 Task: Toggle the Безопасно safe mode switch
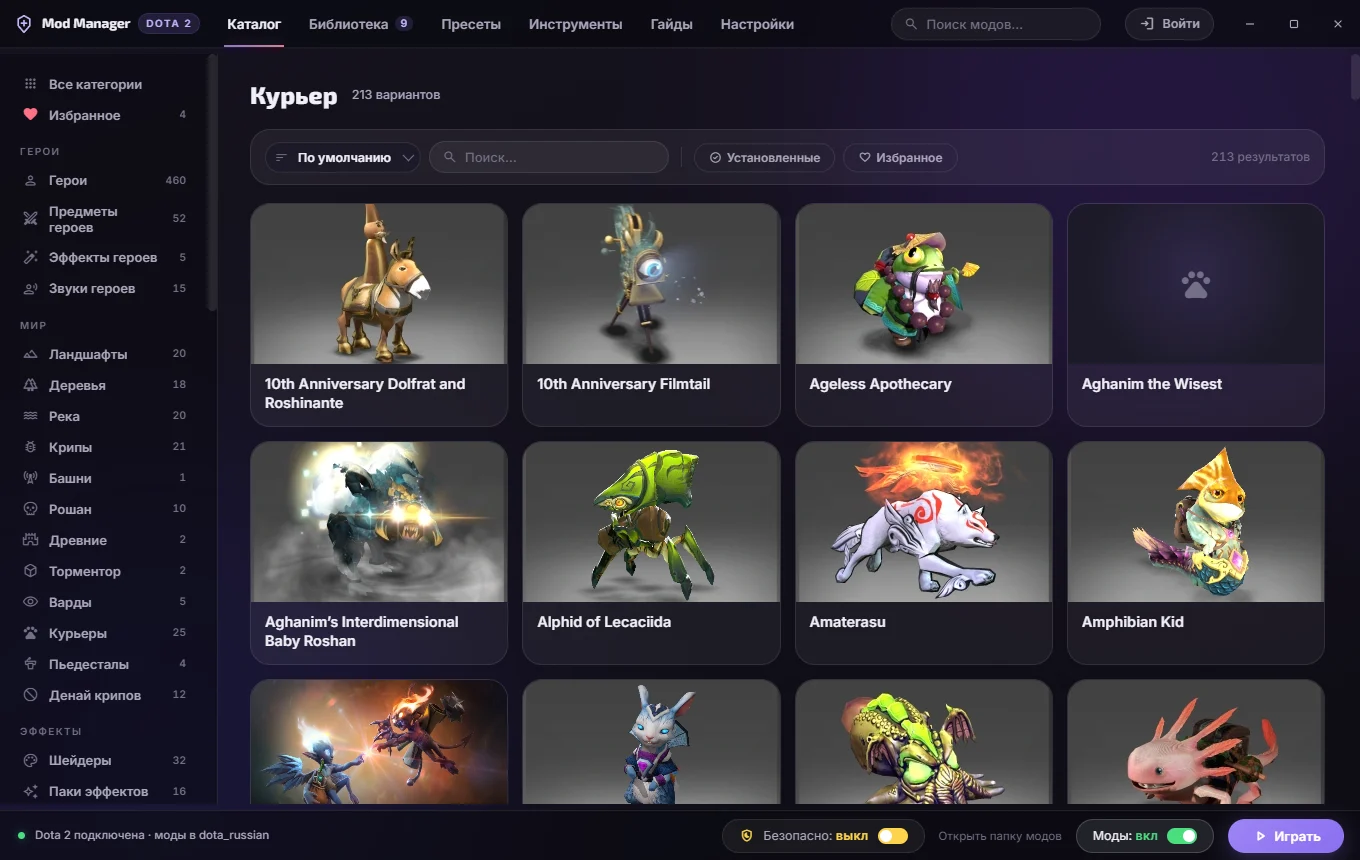click(892, 836)
